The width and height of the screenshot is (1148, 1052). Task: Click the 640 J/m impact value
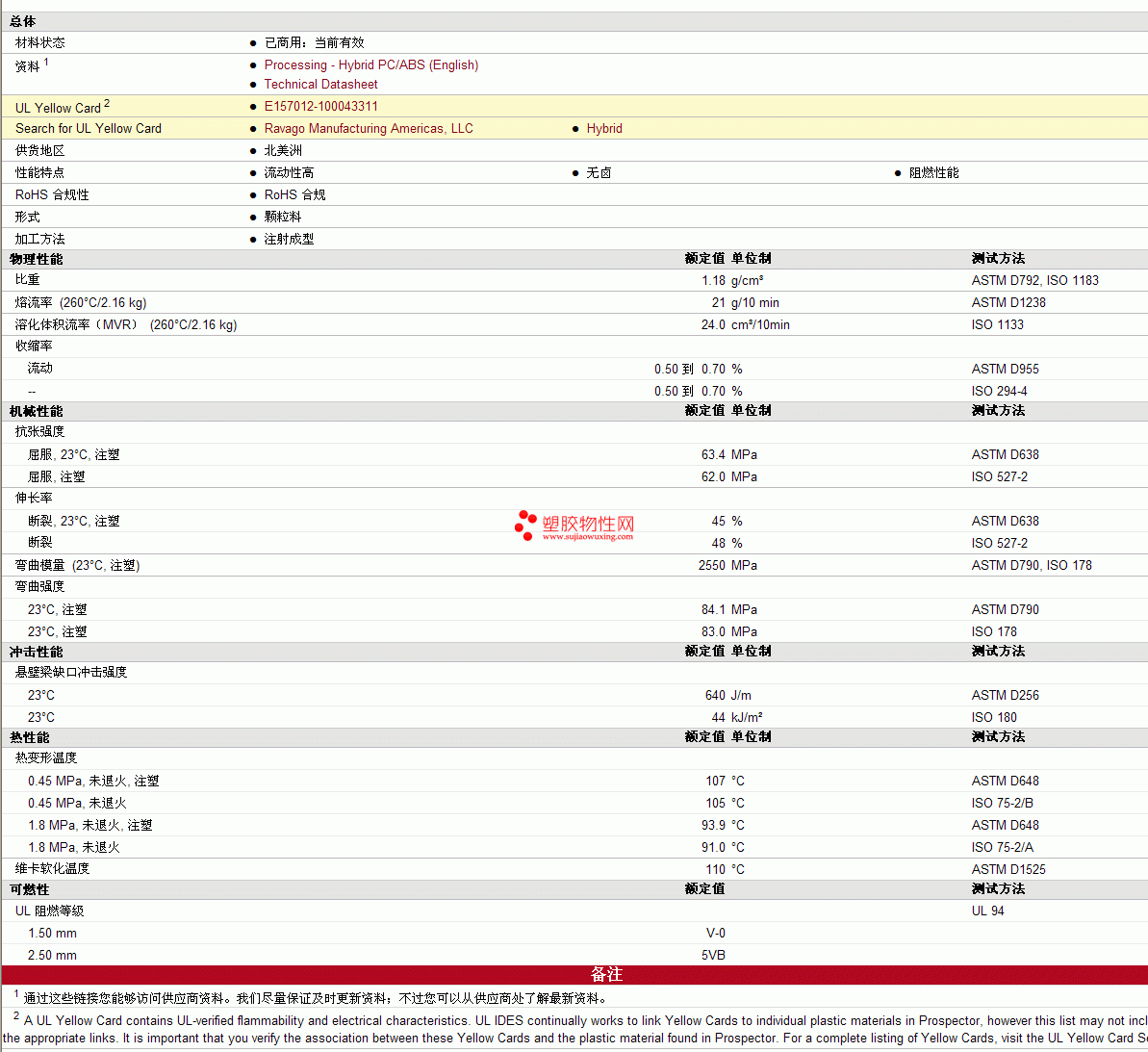[x=728, y=696]
